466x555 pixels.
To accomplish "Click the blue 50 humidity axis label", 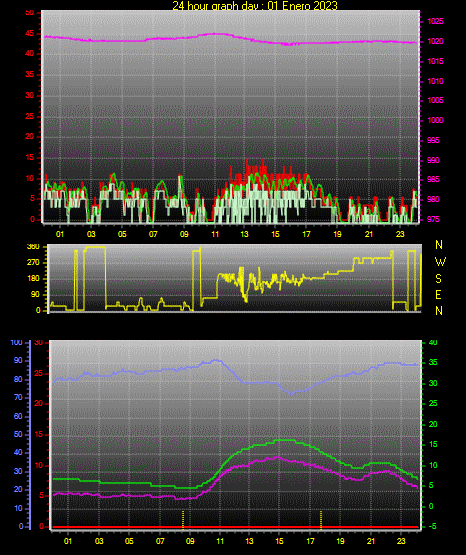I will [18, 434].
